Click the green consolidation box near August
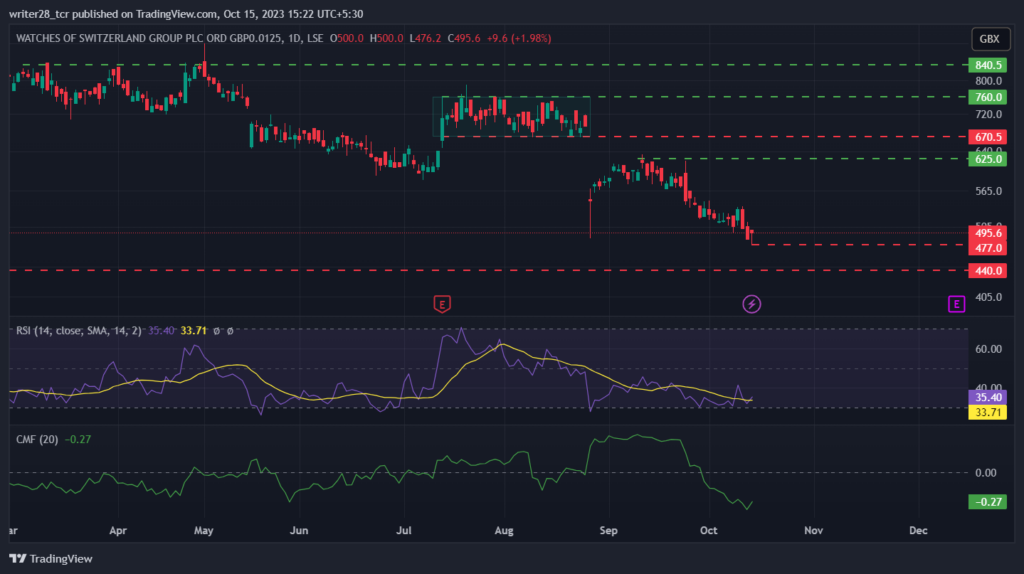This screenshot has height=574, width=1024. pos(511,117)
